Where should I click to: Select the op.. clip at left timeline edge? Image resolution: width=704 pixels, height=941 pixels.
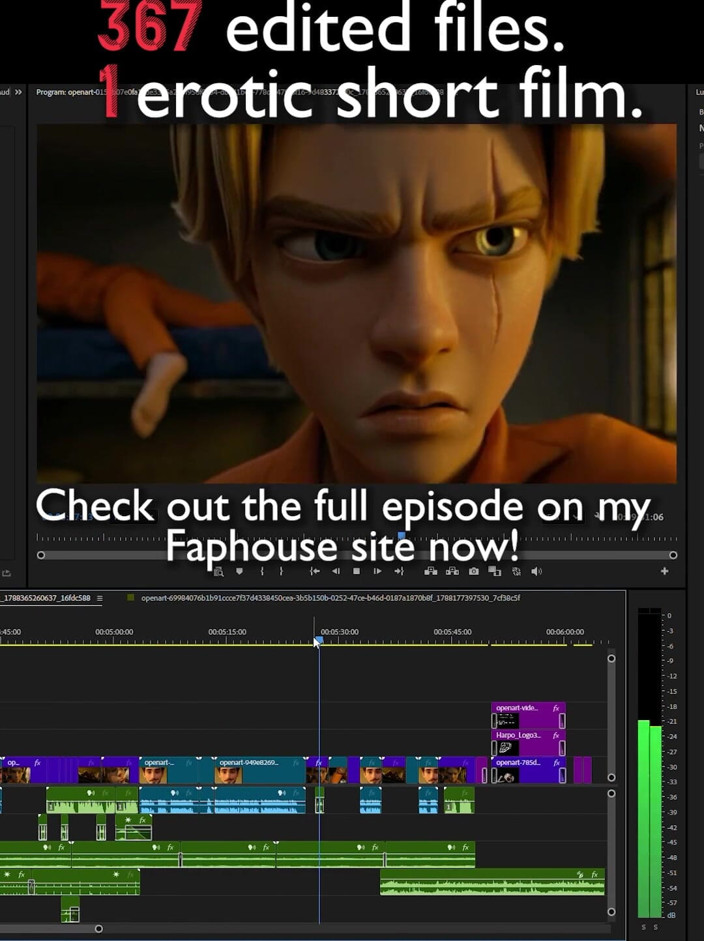click(24, 770)
